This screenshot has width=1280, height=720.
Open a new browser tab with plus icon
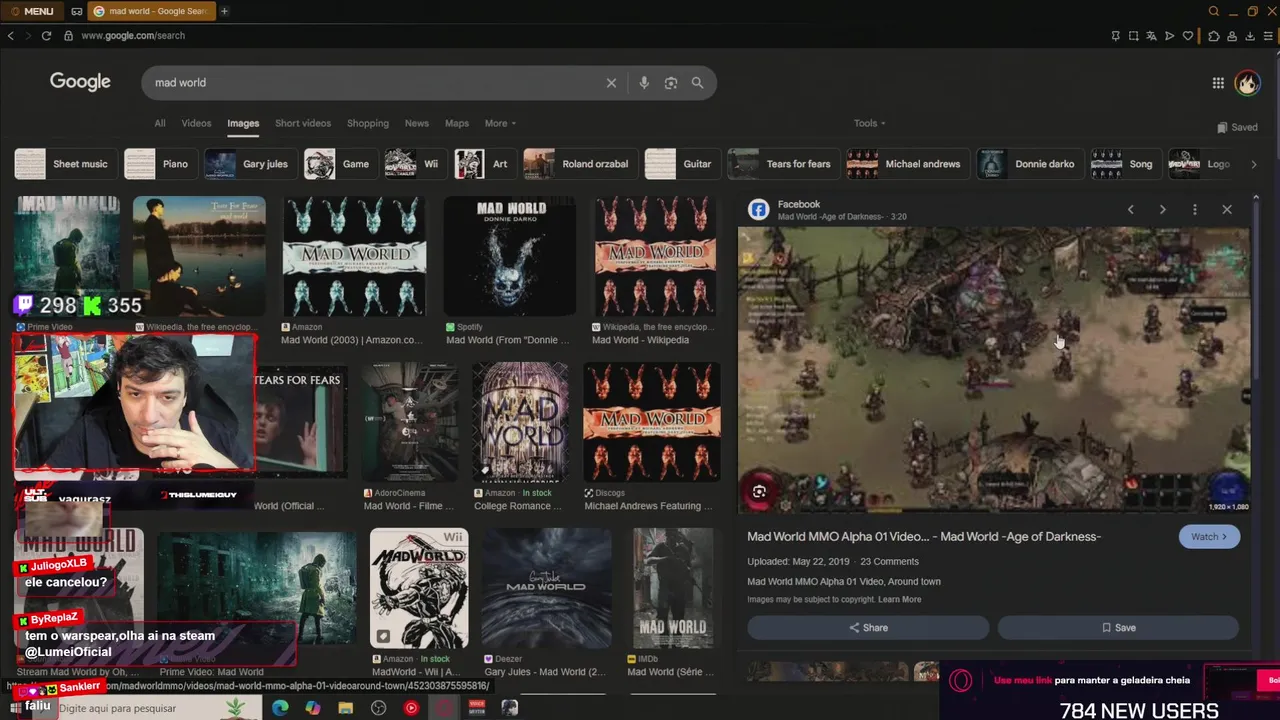tap(224, 11)
